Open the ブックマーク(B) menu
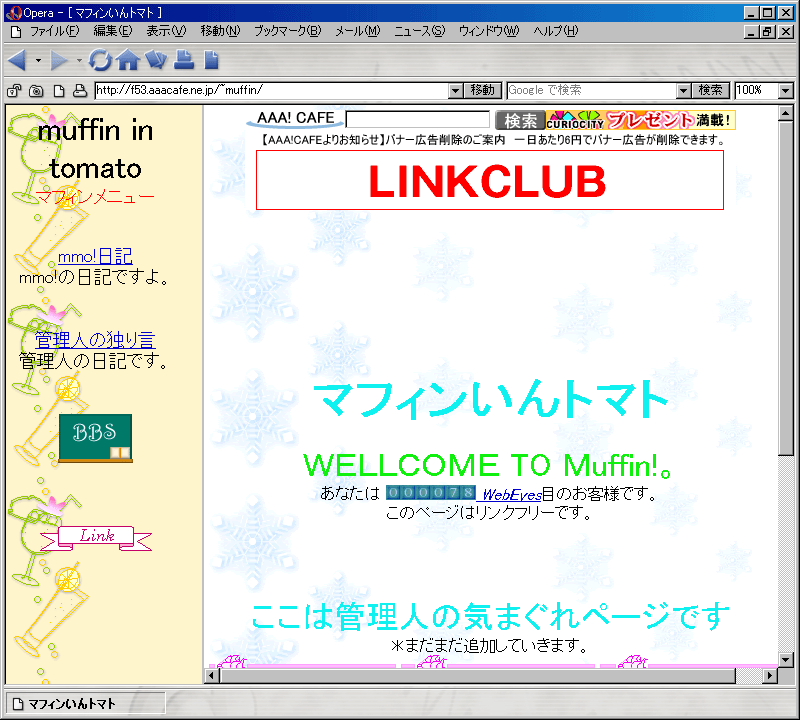 click(x=288, y=32)
